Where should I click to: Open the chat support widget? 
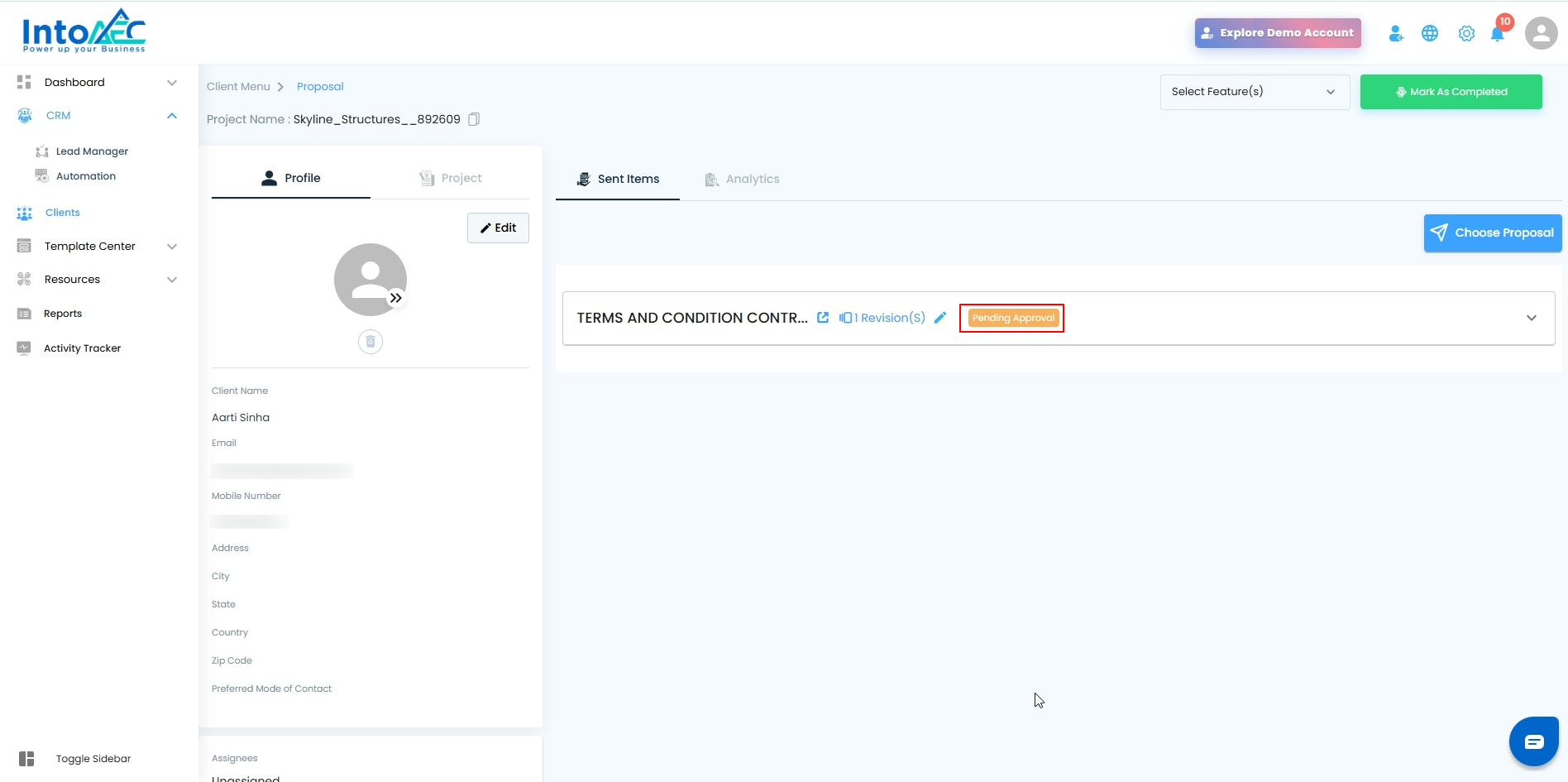pyautogui.click(x=1534, y=741)
